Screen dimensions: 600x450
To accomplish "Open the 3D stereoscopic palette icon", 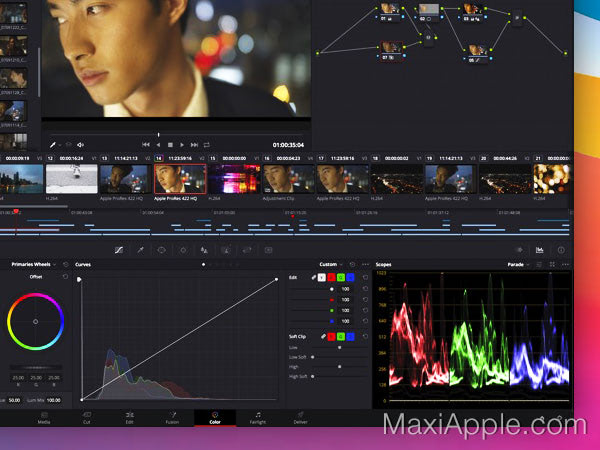I will 269,250.
